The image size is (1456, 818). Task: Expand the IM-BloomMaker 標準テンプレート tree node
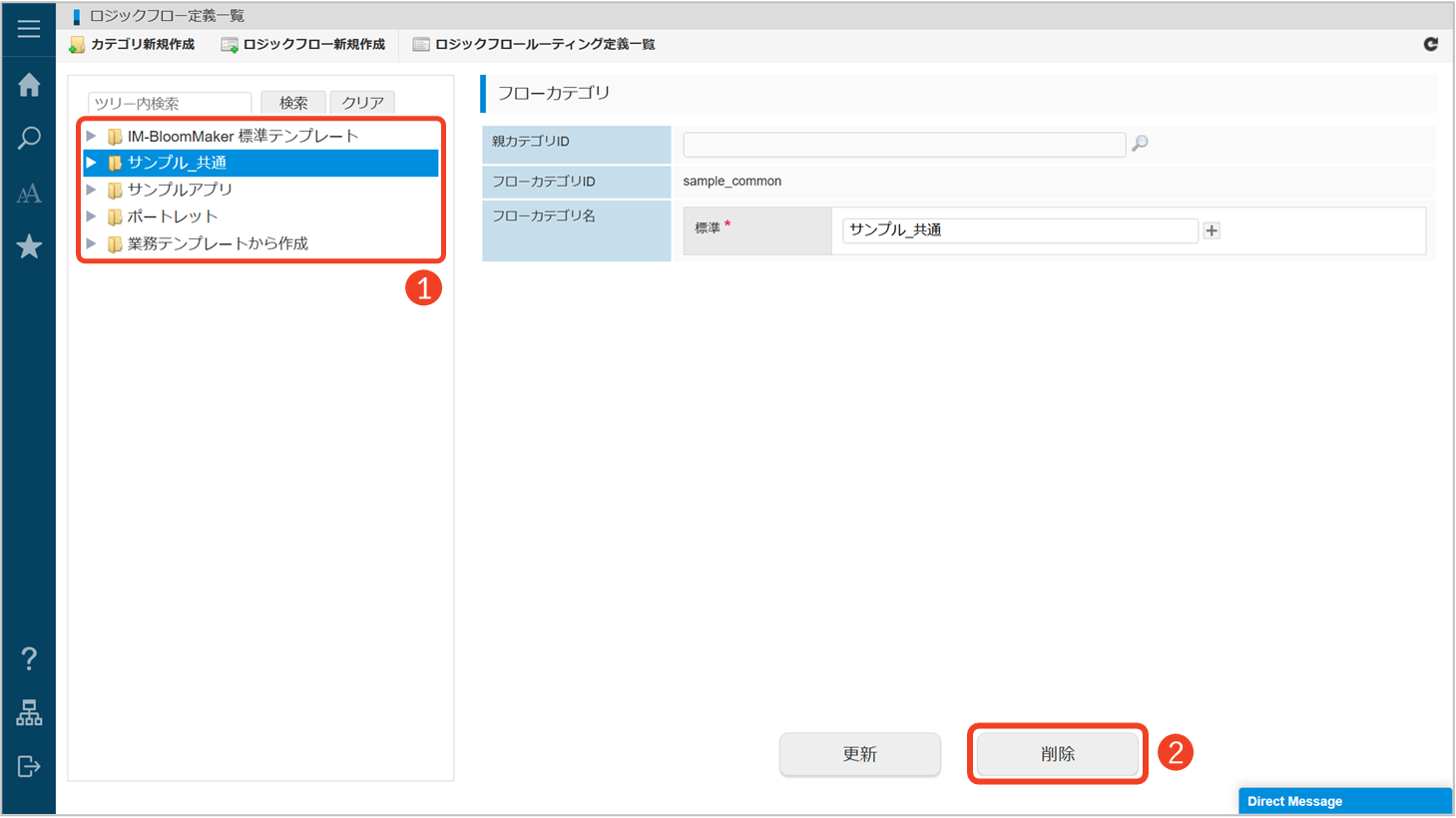click(x=91, y=136)
